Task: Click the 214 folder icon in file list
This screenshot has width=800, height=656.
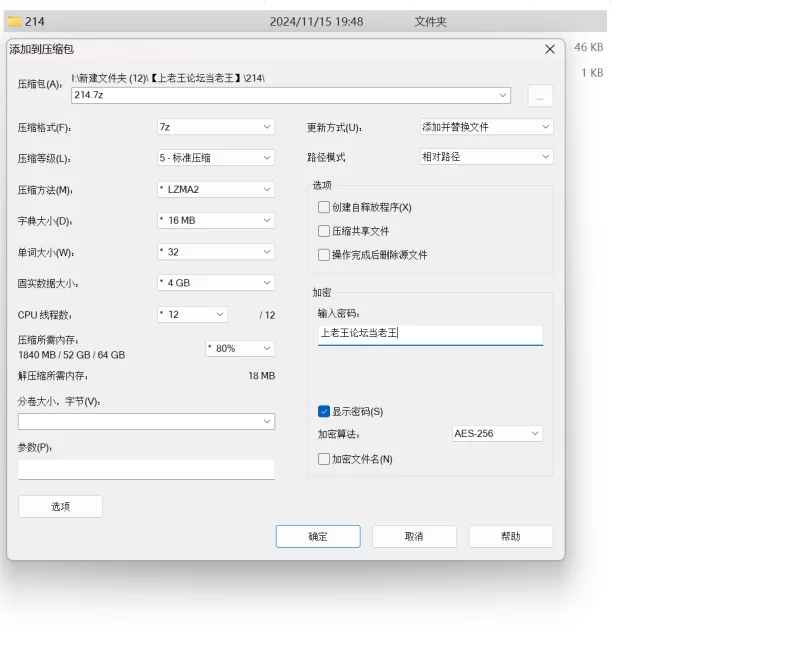Action: (x=14, y=21)
